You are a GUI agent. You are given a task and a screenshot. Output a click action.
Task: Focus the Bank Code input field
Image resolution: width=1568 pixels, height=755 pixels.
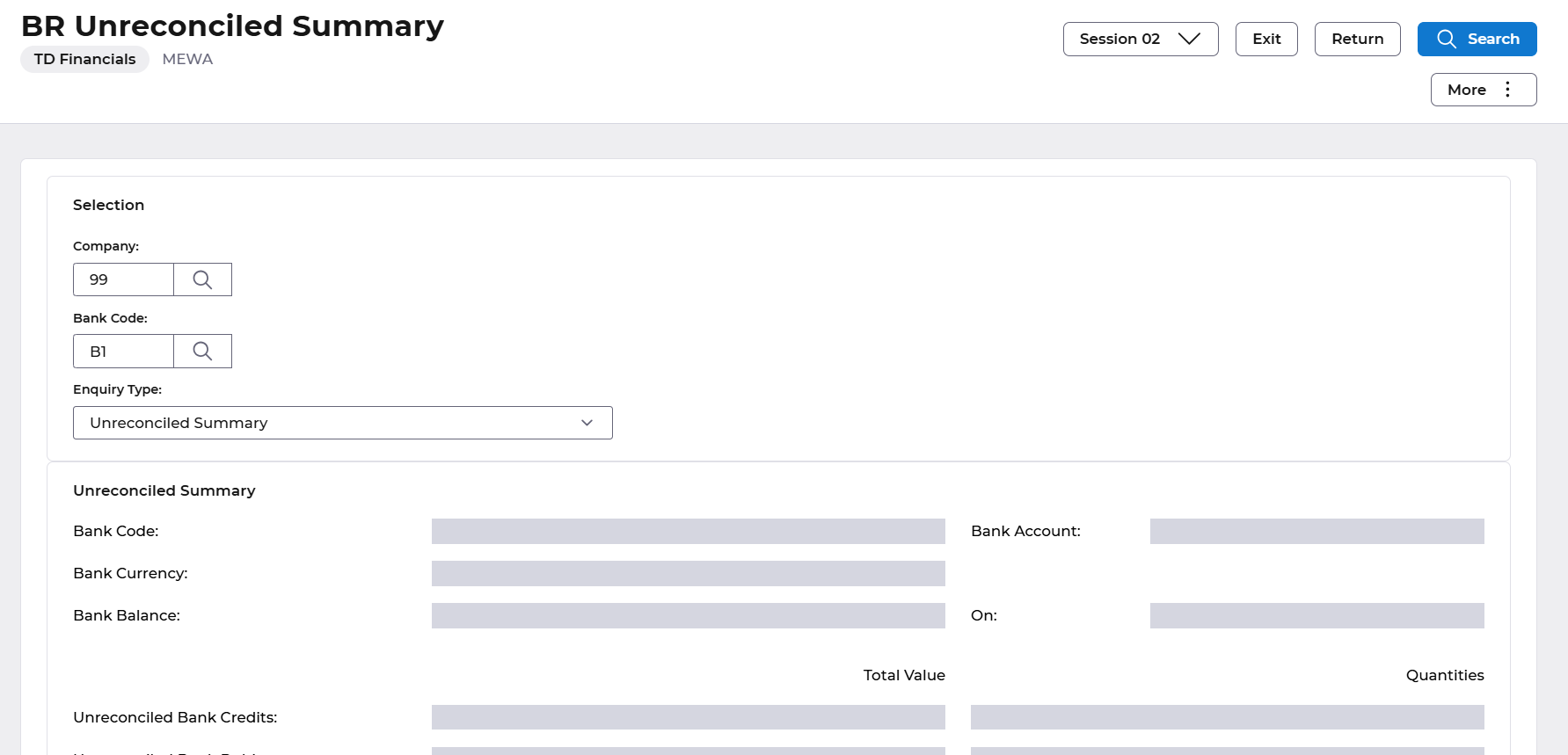[124, 352]
